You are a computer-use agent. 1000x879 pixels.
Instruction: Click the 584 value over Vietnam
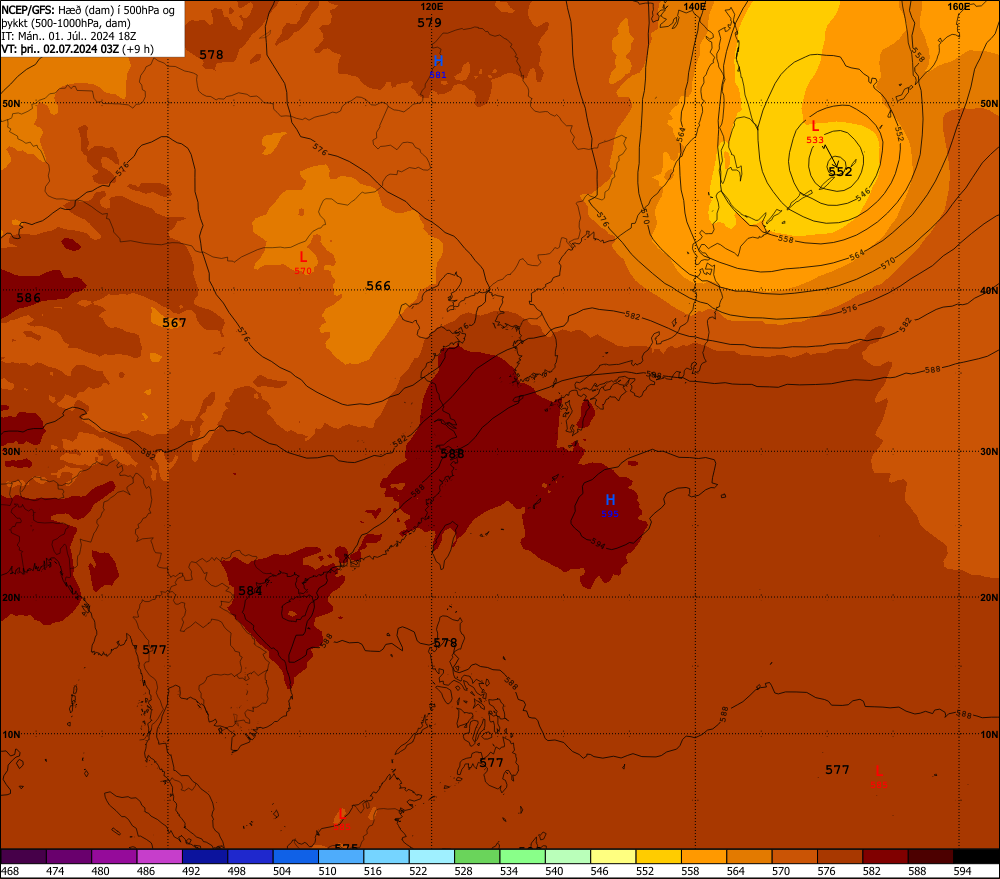click(x=250, y=591)
